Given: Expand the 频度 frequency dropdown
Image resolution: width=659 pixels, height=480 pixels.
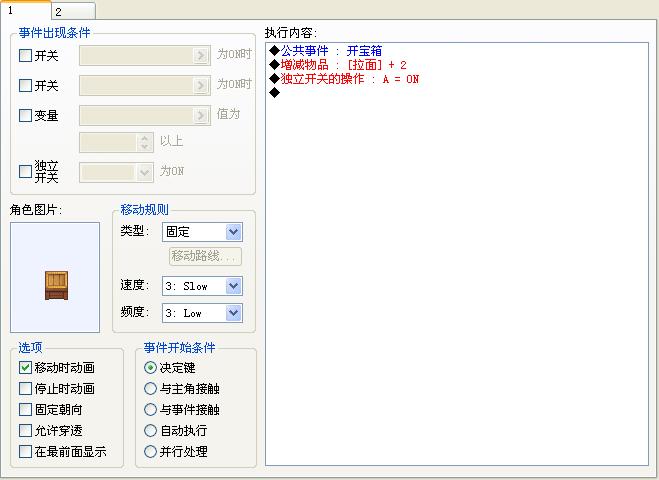Looking at the screenshot, I should click(202, 313).
